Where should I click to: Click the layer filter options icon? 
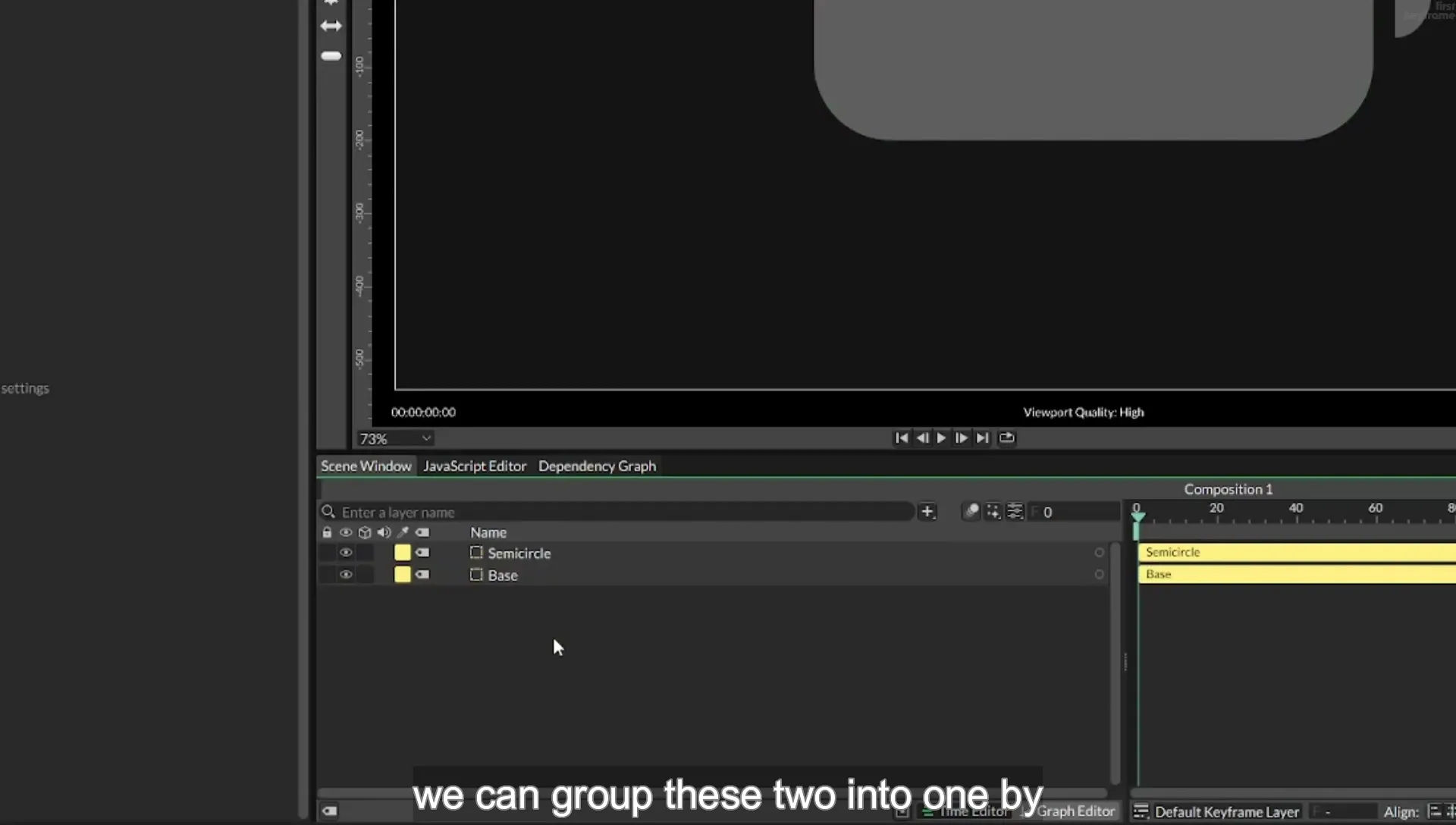coord(1015,512)
